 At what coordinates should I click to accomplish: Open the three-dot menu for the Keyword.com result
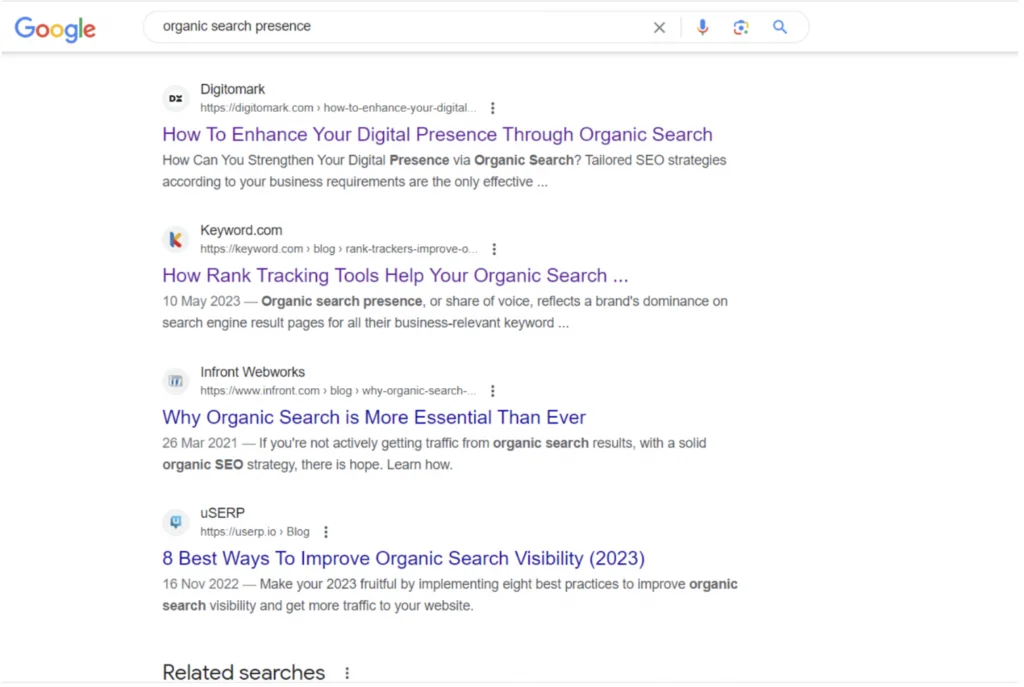(495, 248)
